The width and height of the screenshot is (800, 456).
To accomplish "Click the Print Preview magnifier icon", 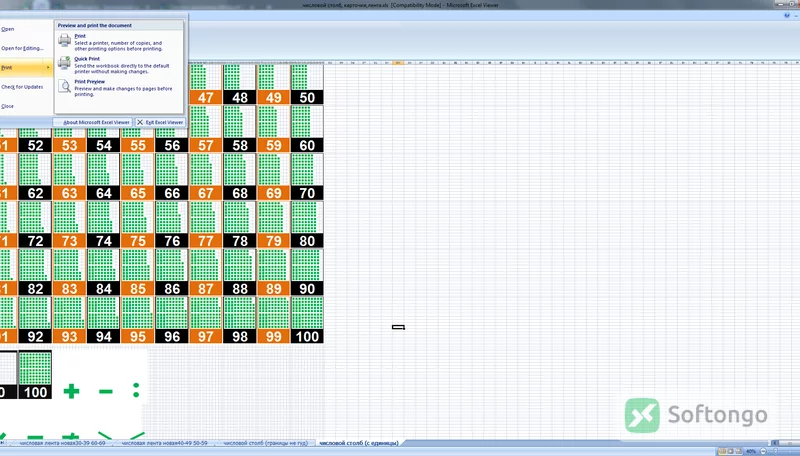I will click(x=65, y=86).
